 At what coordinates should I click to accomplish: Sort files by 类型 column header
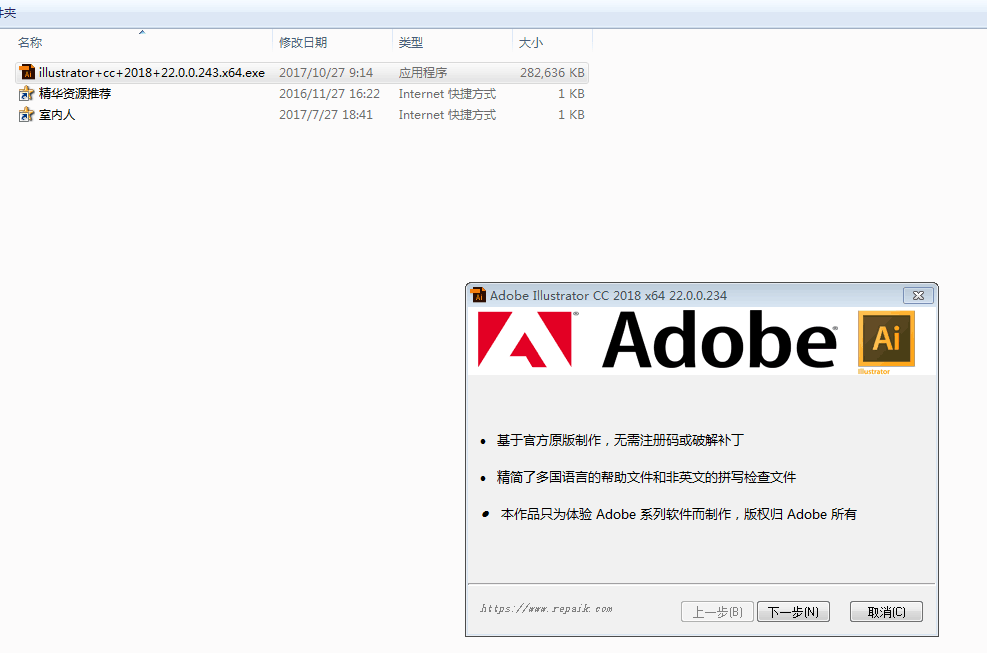tap(410, 43)
